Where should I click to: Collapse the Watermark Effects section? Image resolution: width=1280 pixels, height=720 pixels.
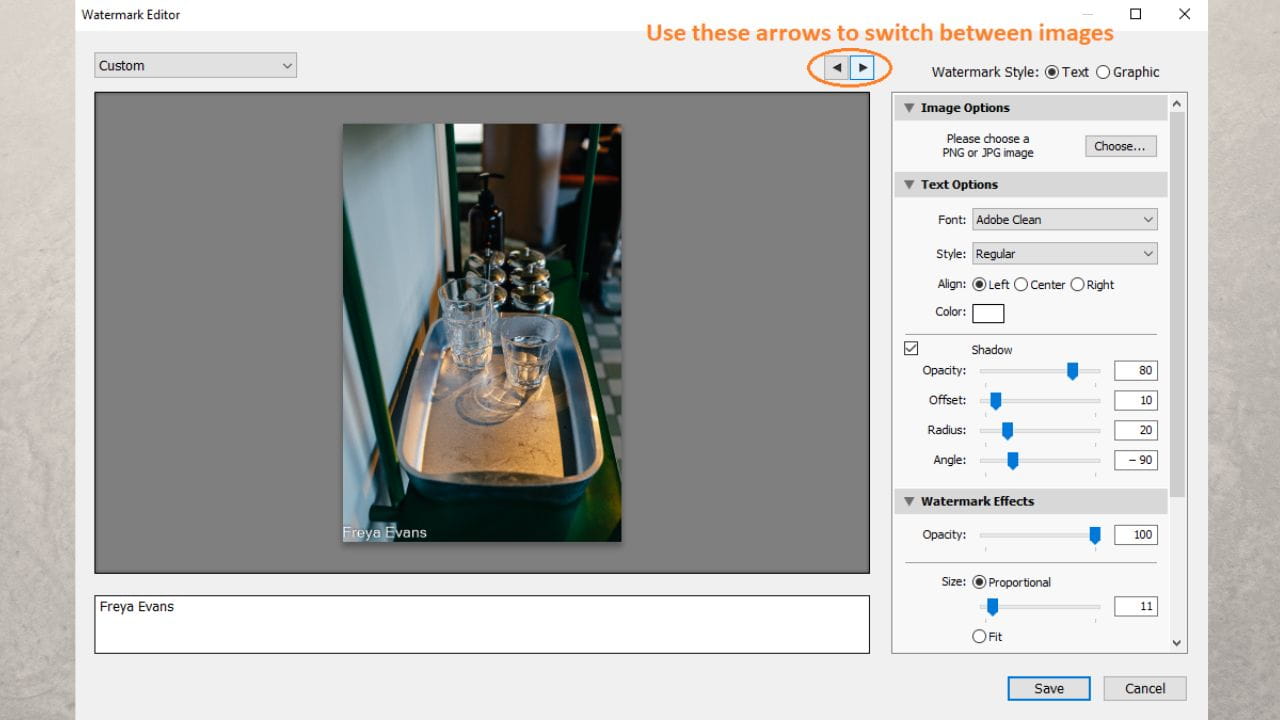(x=910, y=502)
